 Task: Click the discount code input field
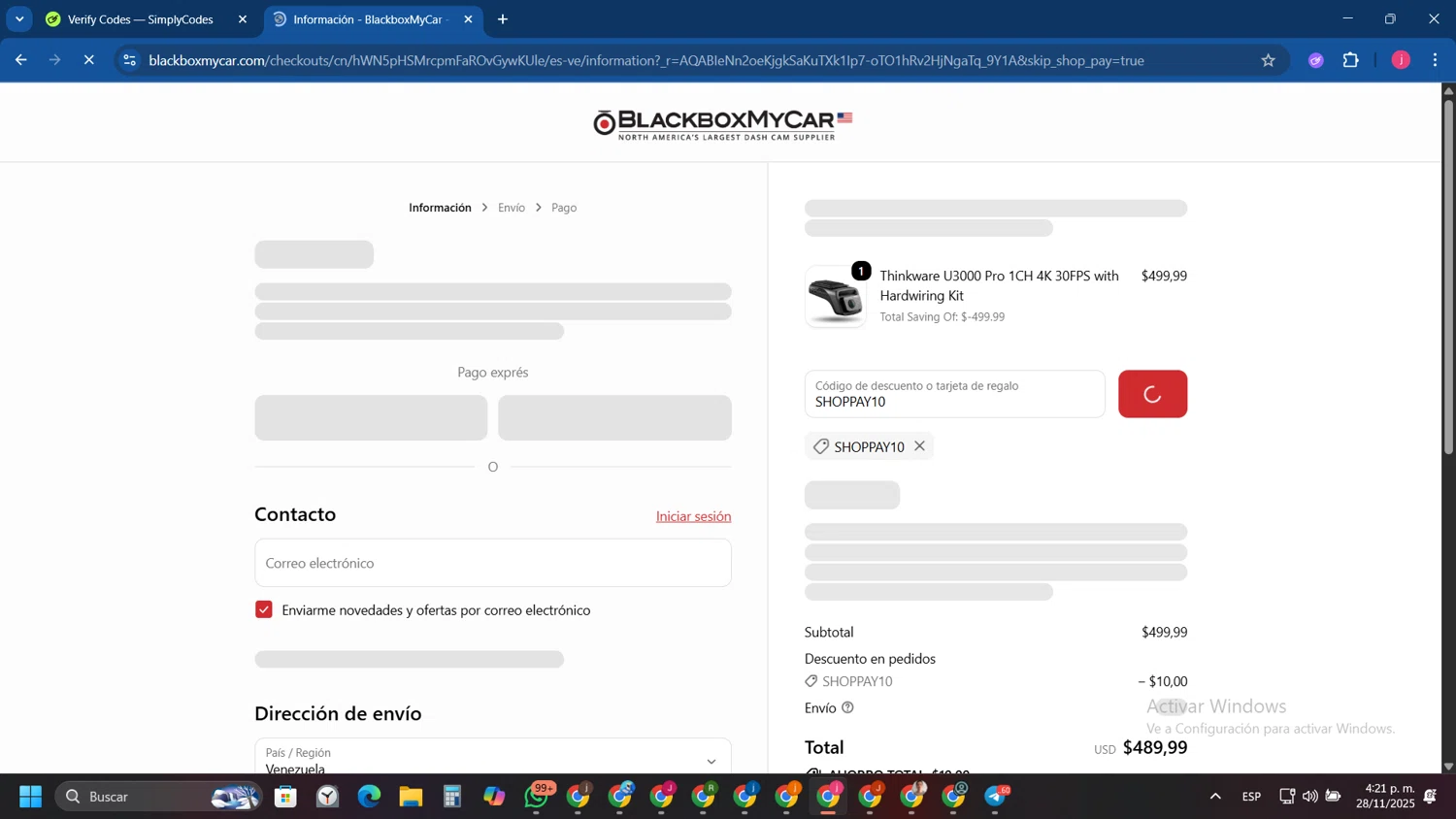[954, 394]
